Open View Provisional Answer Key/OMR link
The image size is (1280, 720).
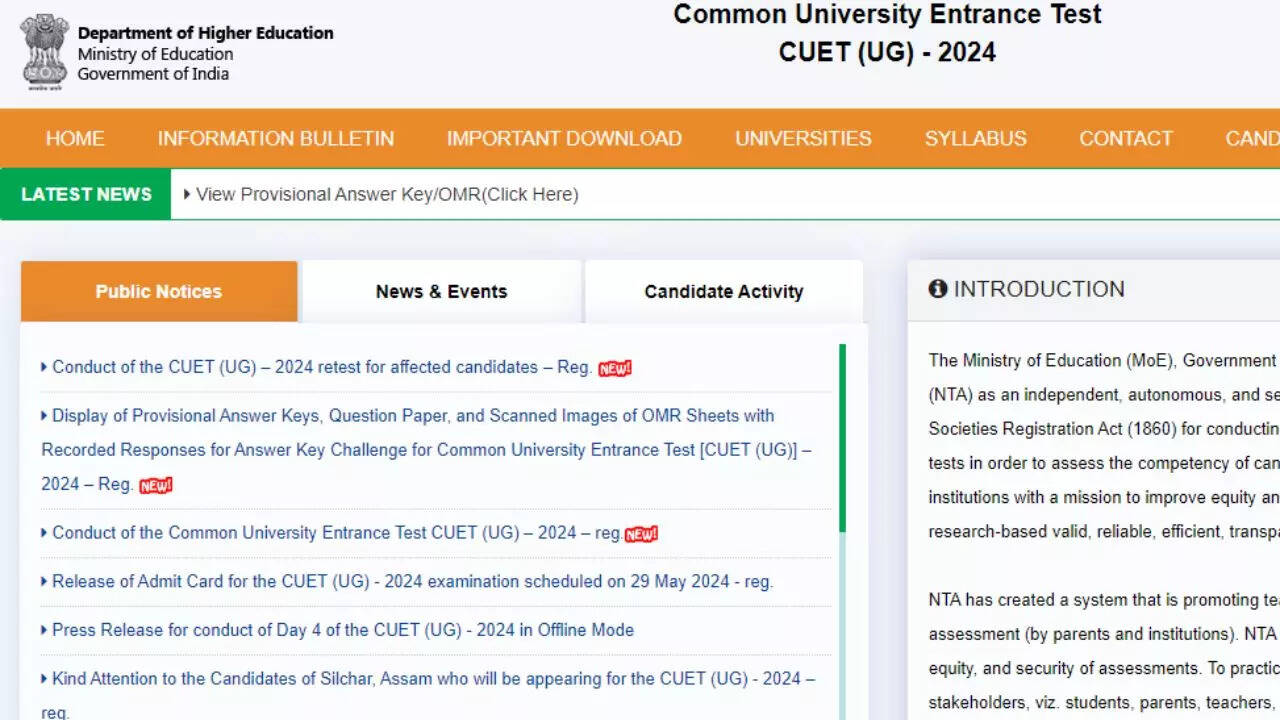click(387, 195)
